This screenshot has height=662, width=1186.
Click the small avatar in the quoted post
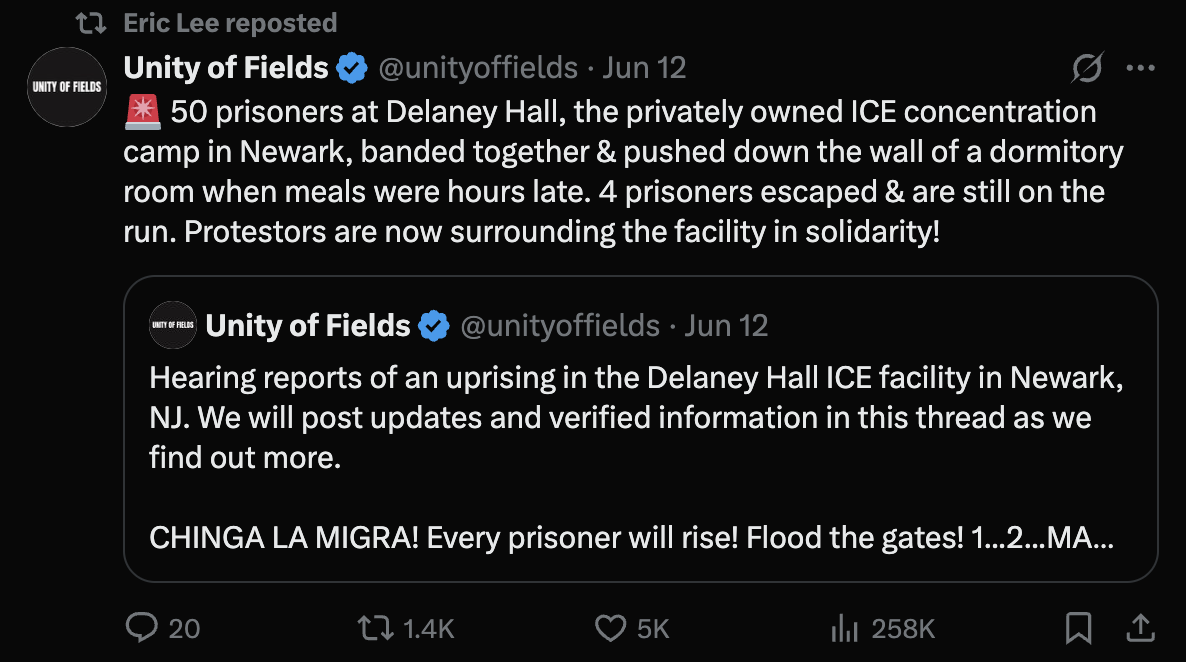[172, 325]
